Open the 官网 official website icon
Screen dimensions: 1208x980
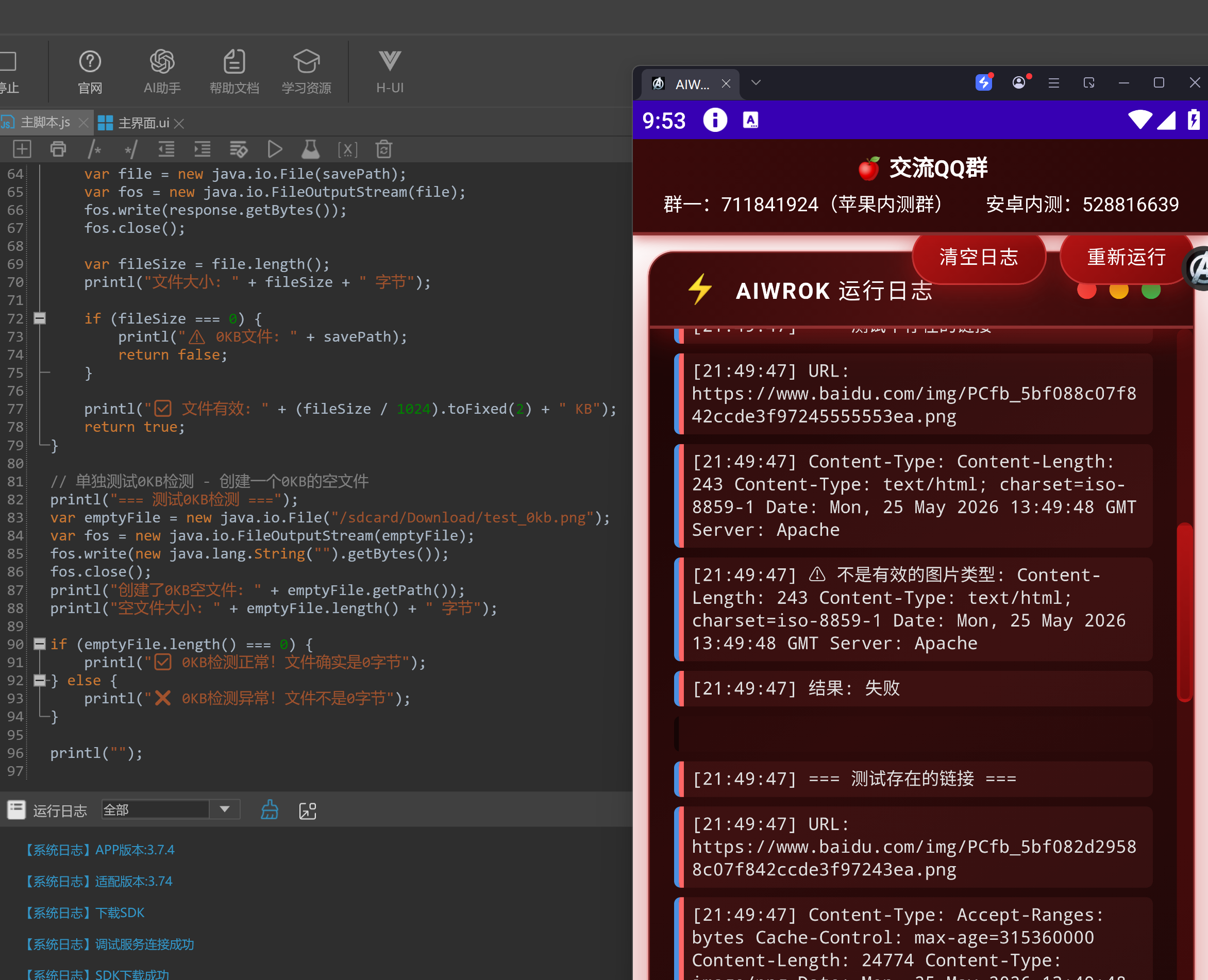(90, 72)
